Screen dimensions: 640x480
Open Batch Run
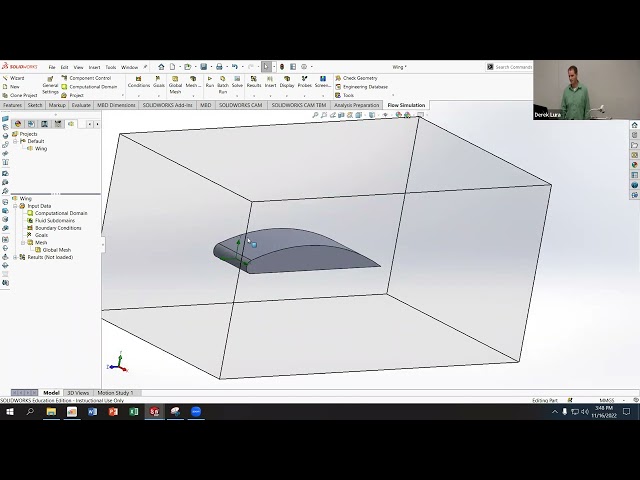click(x=222, y=85)
